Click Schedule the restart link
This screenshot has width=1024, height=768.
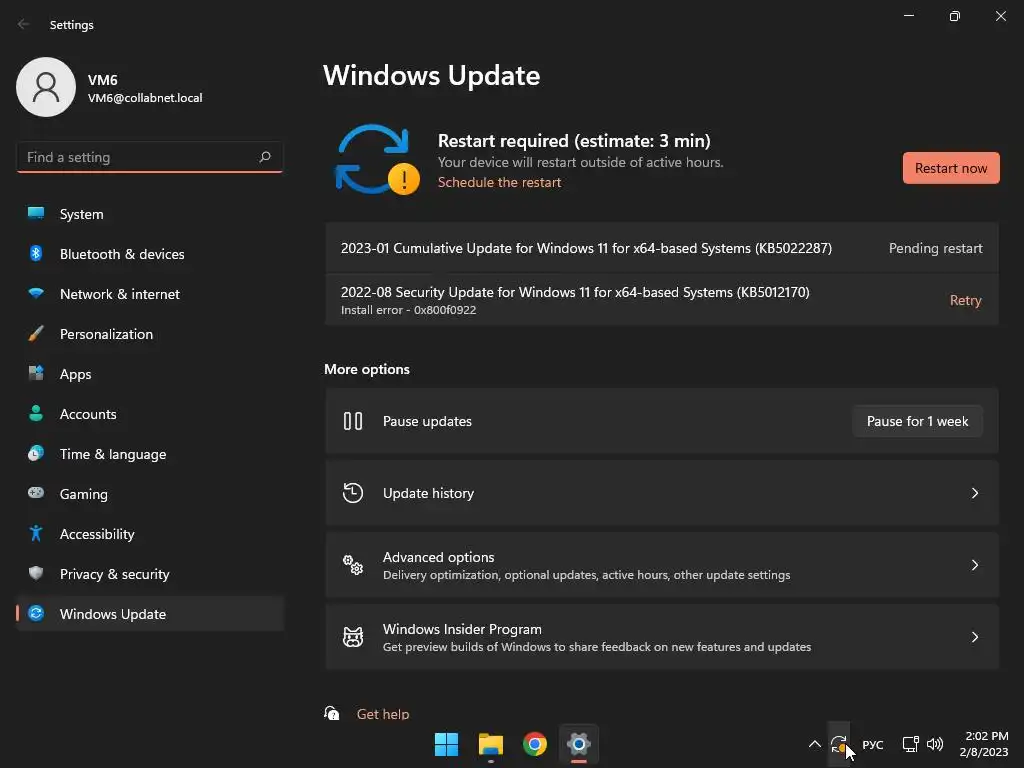coord(499,182)
